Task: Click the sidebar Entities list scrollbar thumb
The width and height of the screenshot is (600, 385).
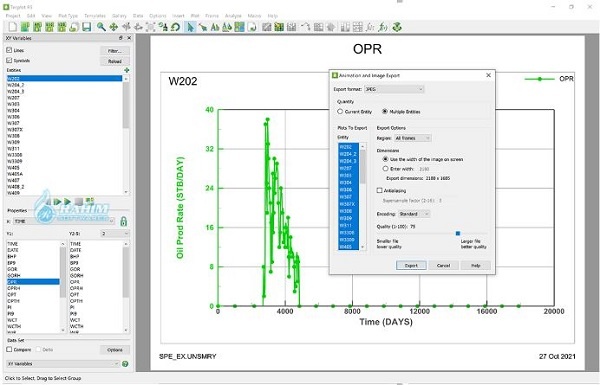Action: [126, 104]
